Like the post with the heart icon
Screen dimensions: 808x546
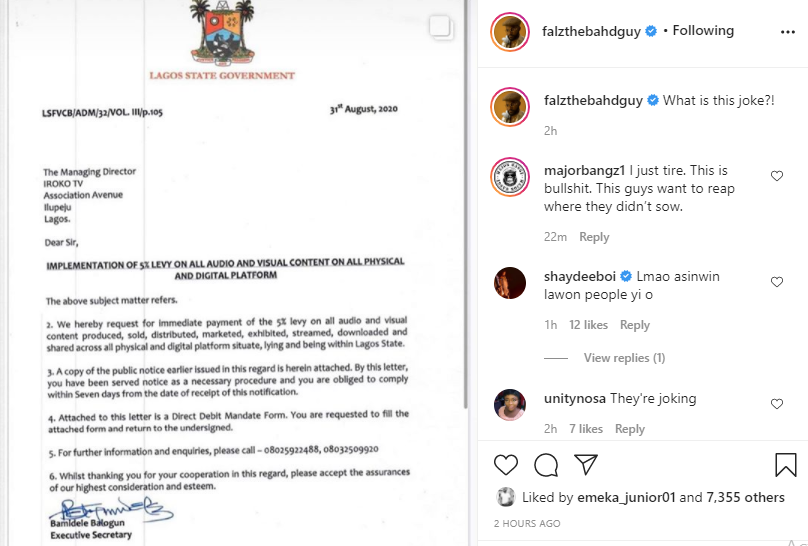(x=506, y=465)
